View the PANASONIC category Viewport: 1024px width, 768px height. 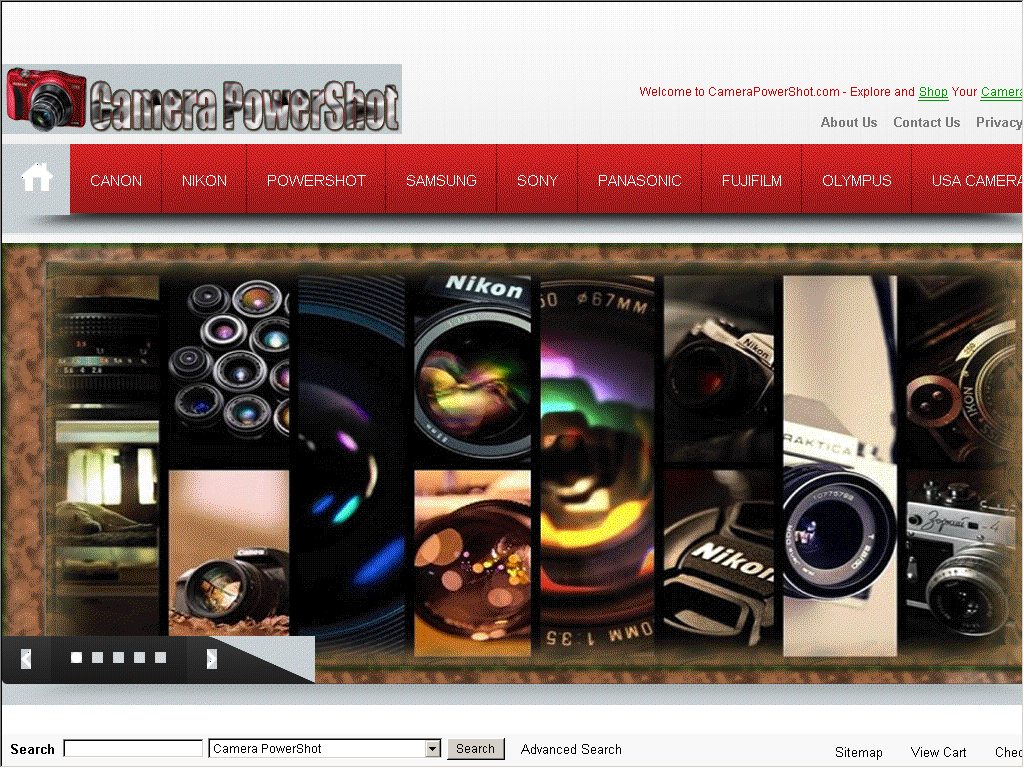[639, 180]
